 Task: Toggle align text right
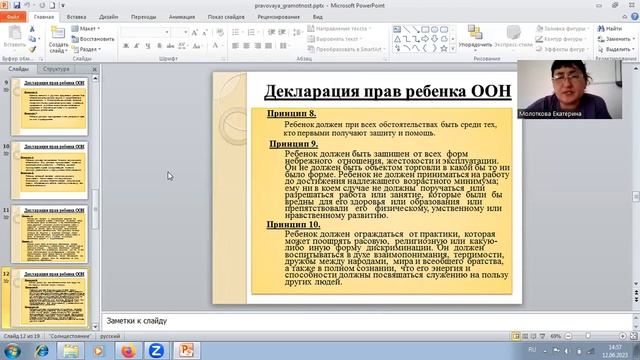258,46
